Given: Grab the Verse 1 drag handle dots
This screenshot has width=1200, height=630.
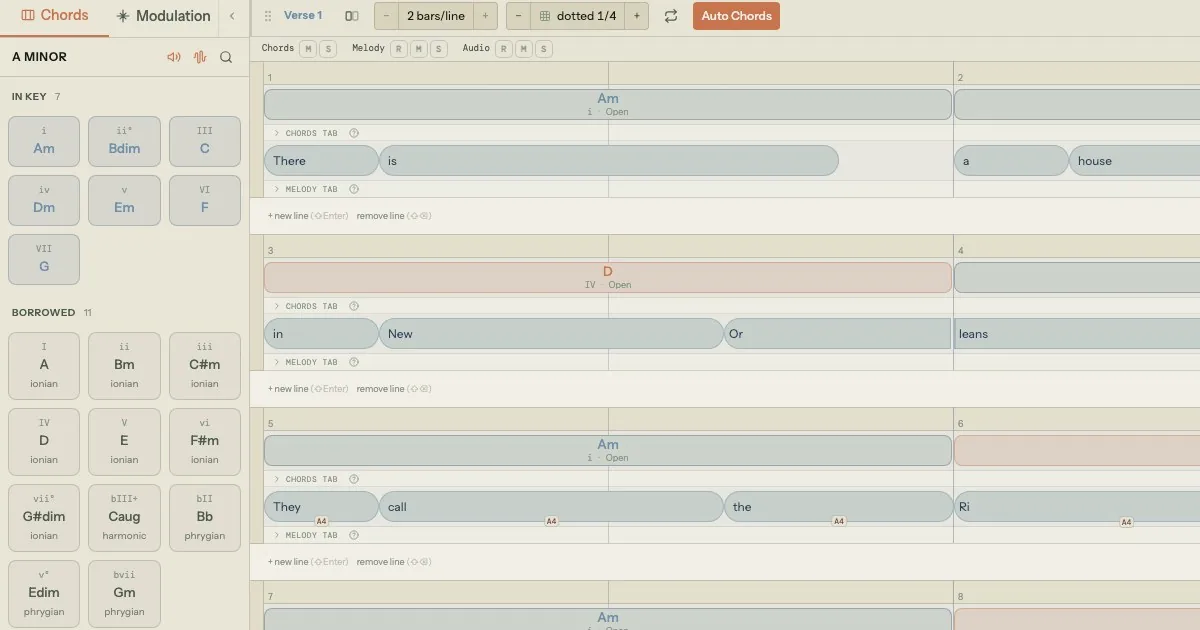Looking at the screenshot, I should 267,16.
